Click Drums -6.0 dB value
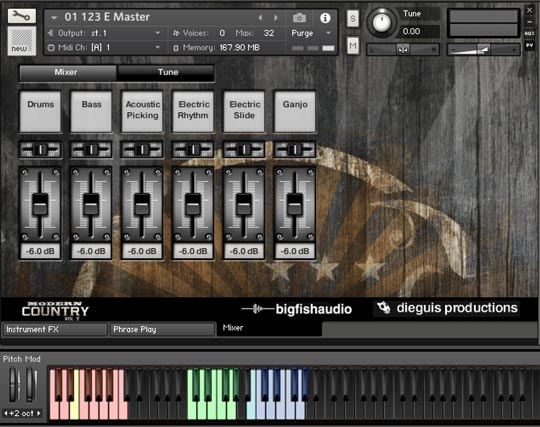Screen dimensions: 540x427 40,251
